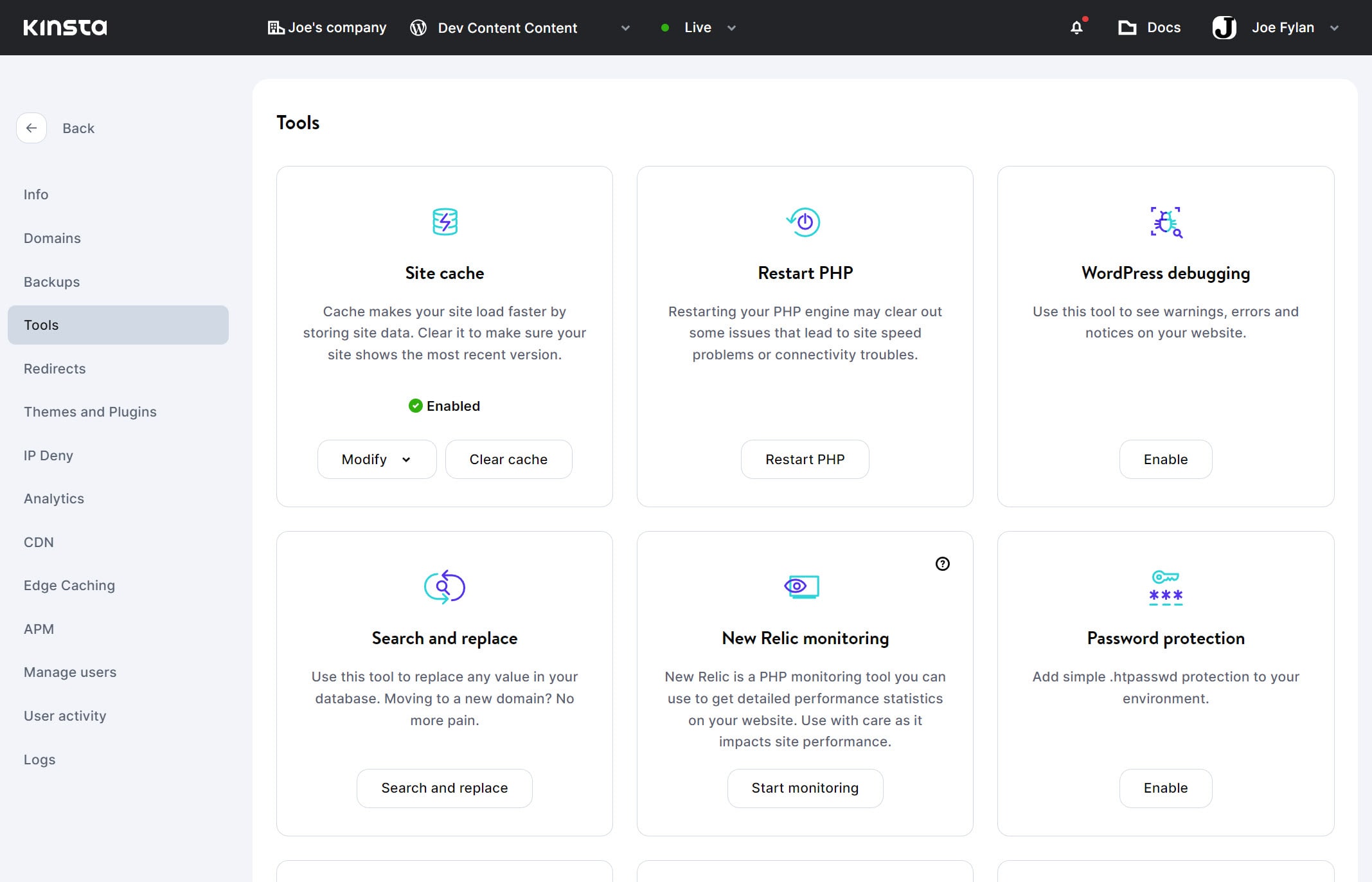
Task: Click the WordPress debugging bug icon
Action: point(1166,222)
